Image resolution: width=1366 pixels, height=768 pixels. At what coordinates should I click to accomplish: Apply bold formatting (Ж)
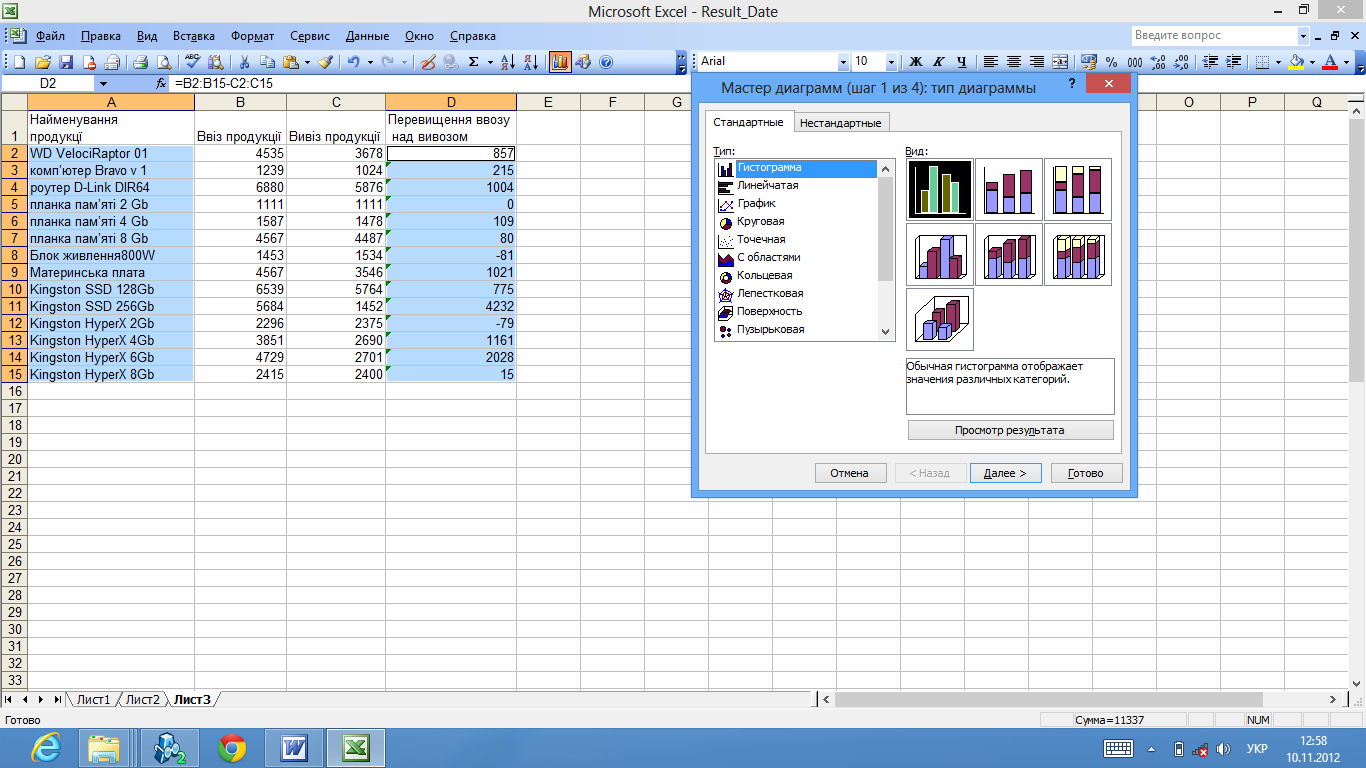[x=915, y=62]
